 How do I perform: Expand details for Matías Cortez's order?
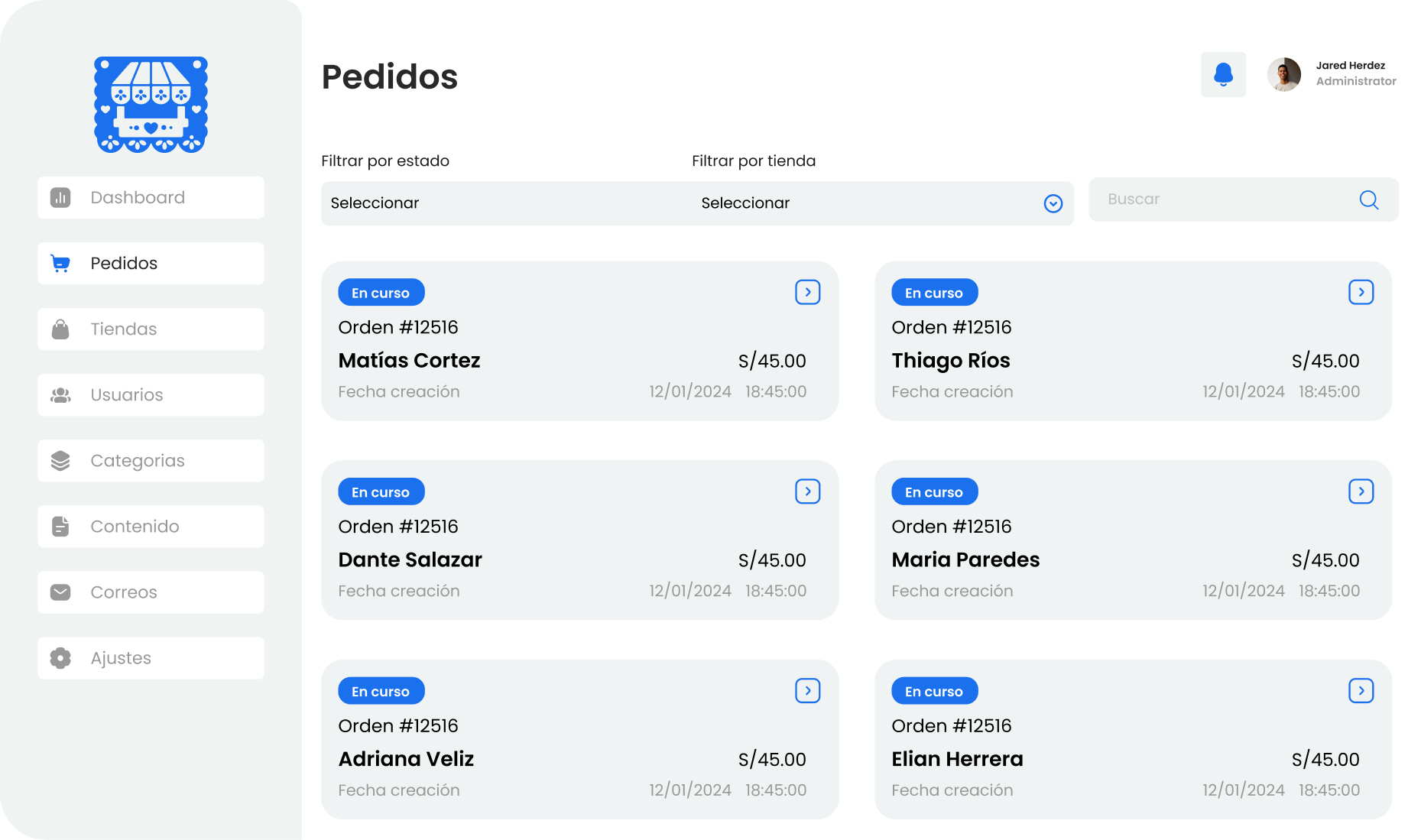pos(808,292)
